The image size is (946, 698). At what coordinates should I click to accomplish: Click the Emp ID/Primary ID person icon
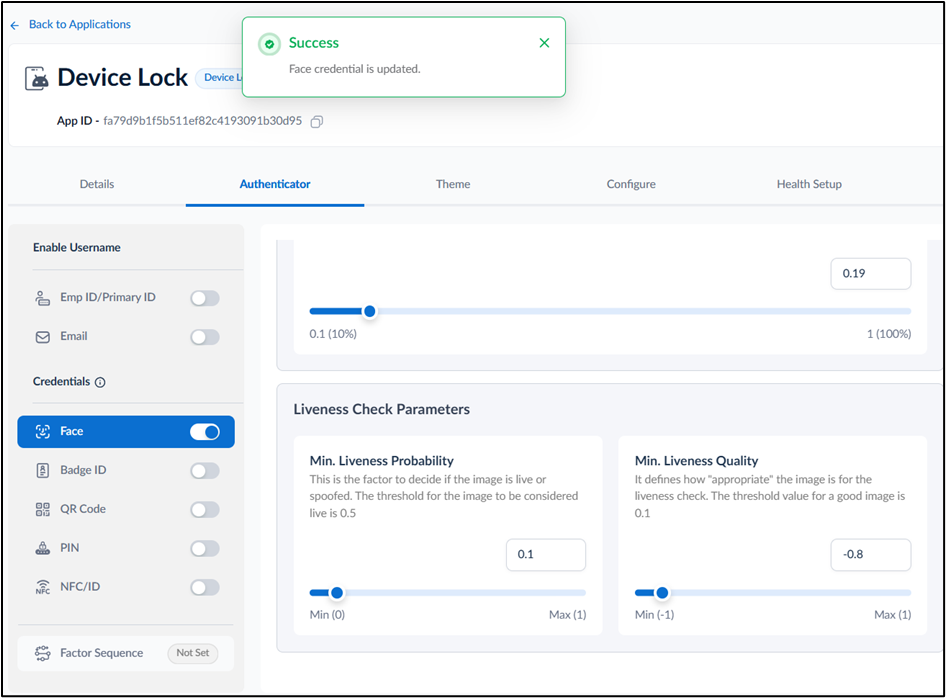[42, 297]
